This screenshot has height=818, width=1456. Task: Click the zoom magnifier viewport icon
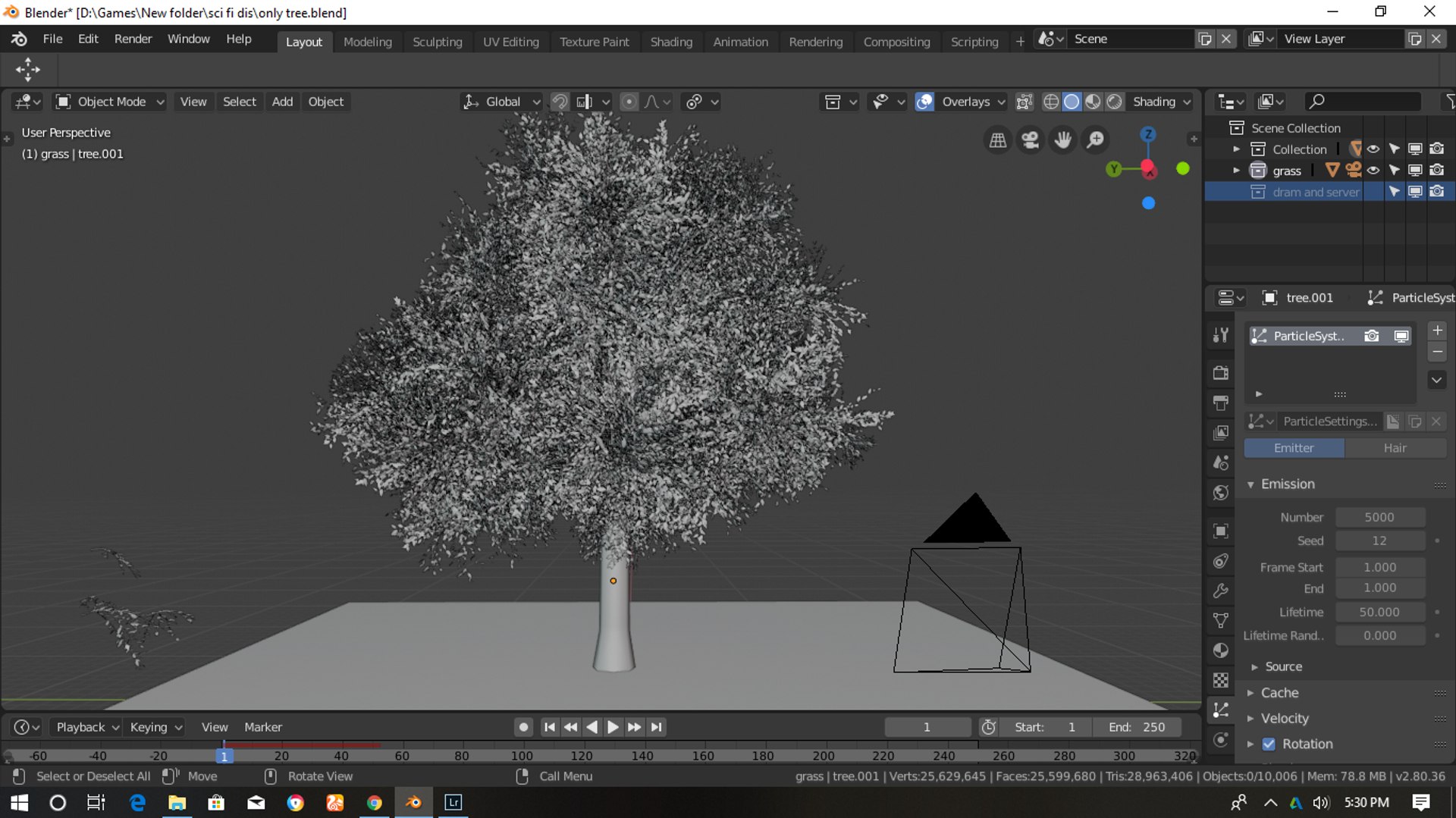(1096, 140)
